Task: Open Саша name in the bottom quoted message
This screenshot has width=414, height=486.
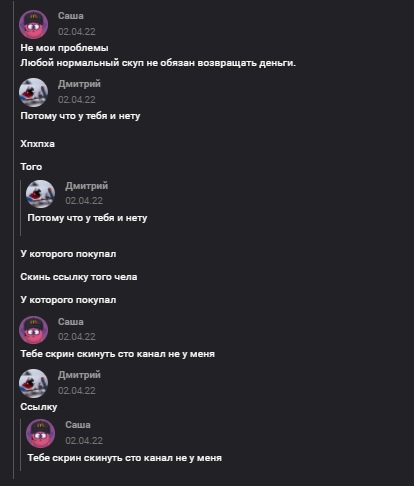Action: (x=78, y=425)
